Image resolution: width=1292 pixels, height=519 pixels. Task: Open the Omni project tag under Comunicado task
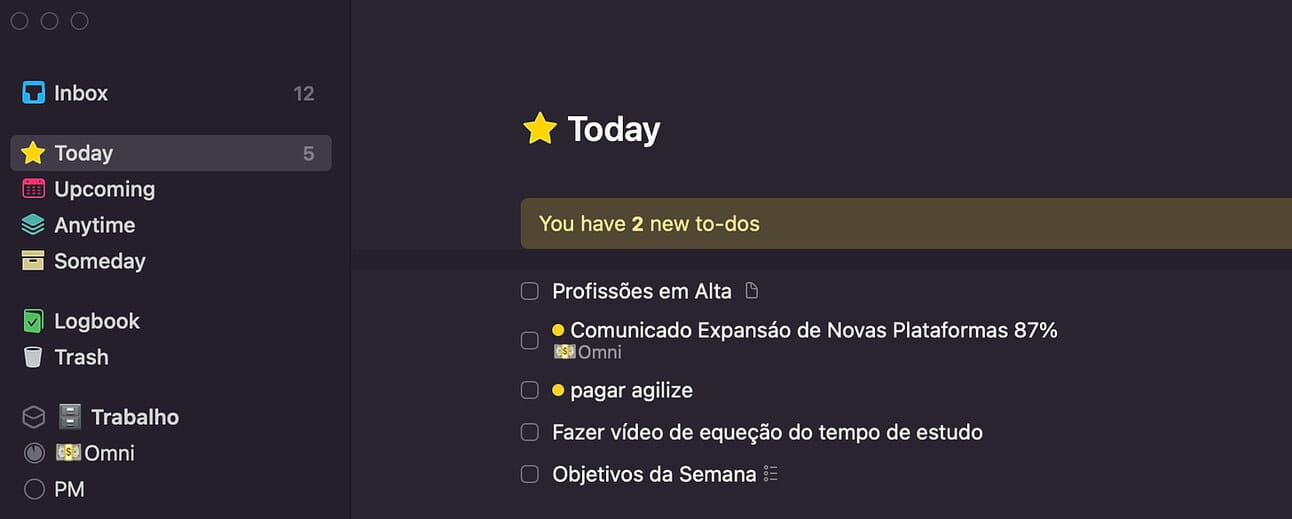tap(588, 352)
